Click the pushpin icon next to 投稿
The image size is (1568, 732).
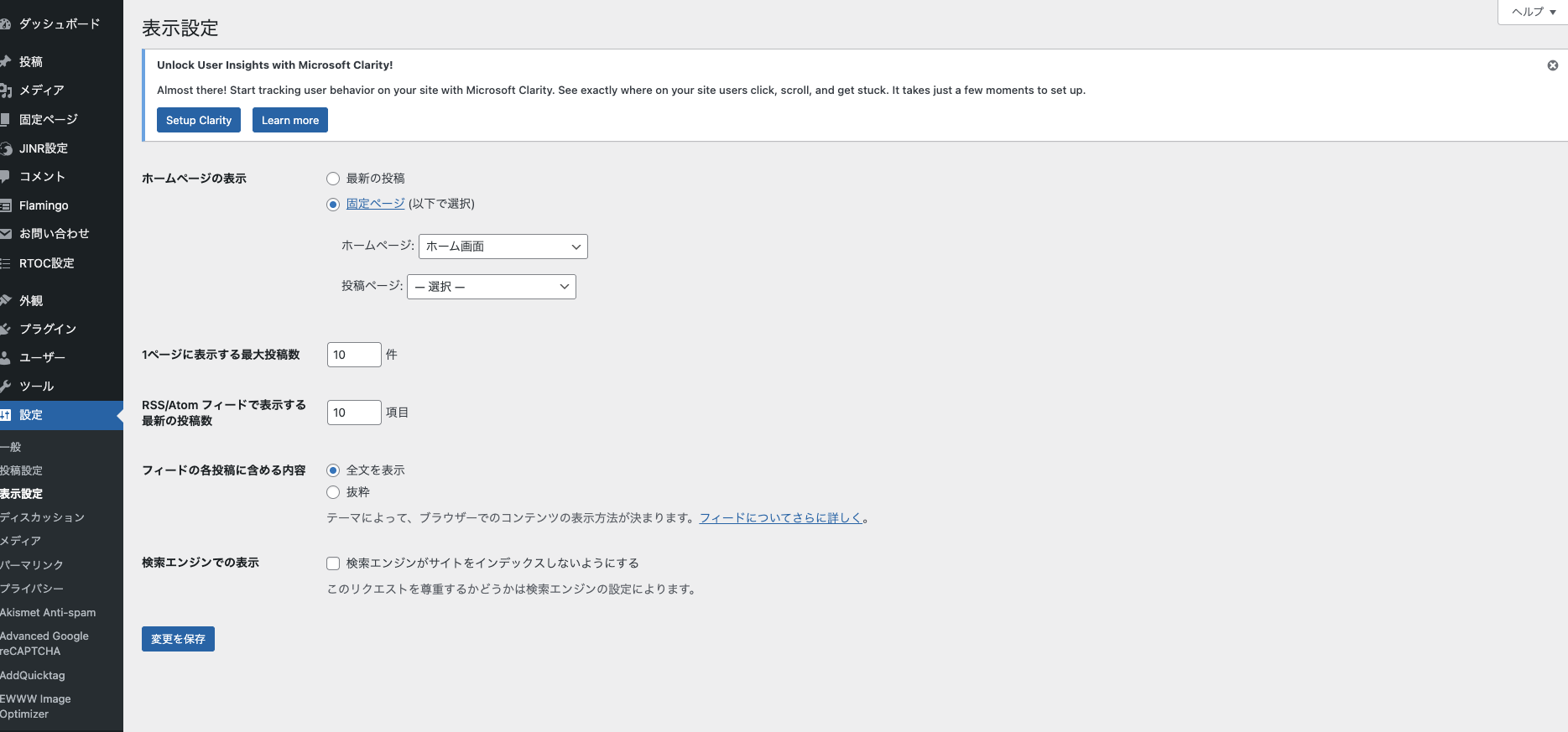[x=5, y=61]
